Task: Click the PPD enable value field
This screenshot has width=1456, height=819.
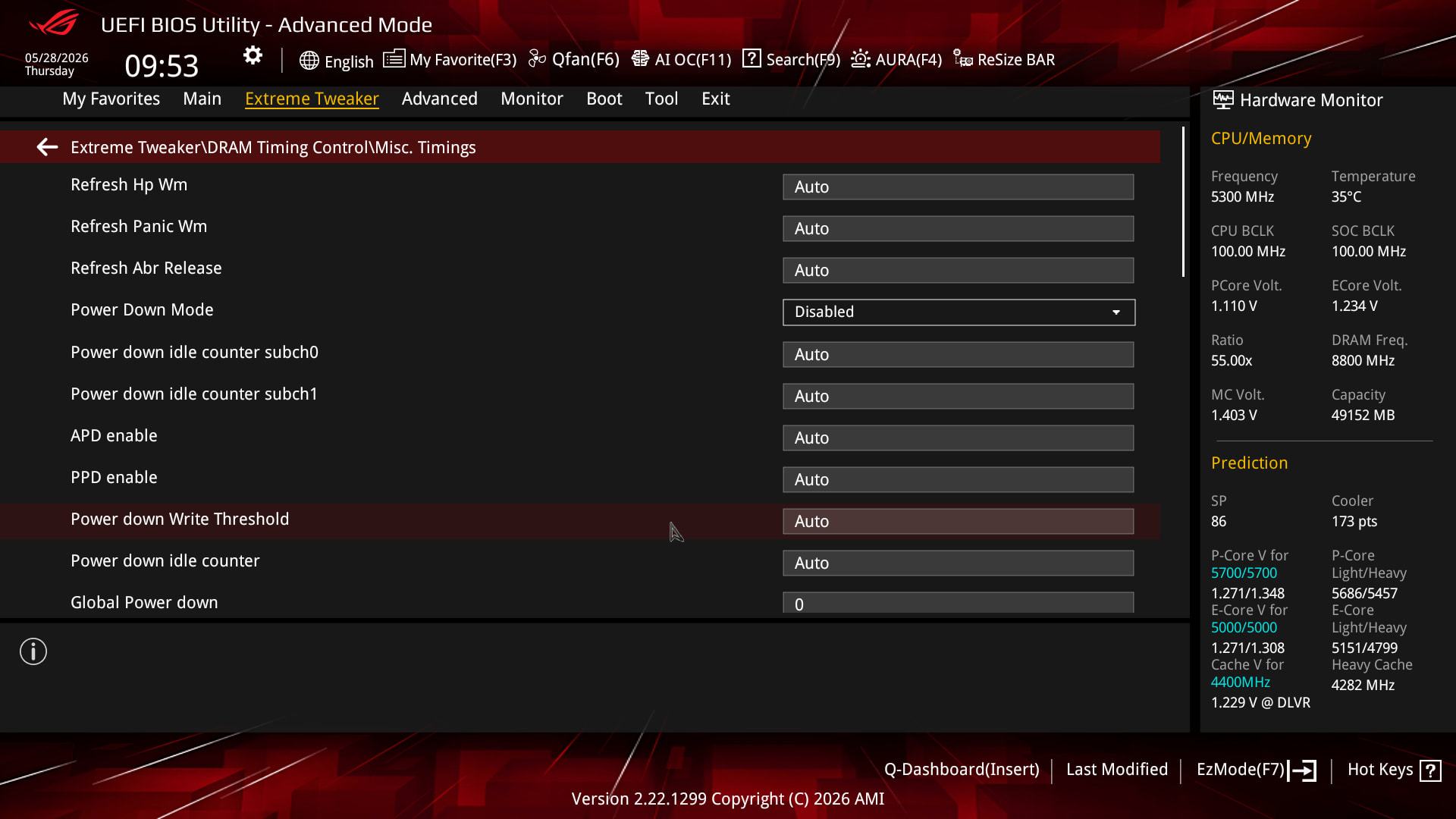Action: pyautogui.click(x=959, y=480)
